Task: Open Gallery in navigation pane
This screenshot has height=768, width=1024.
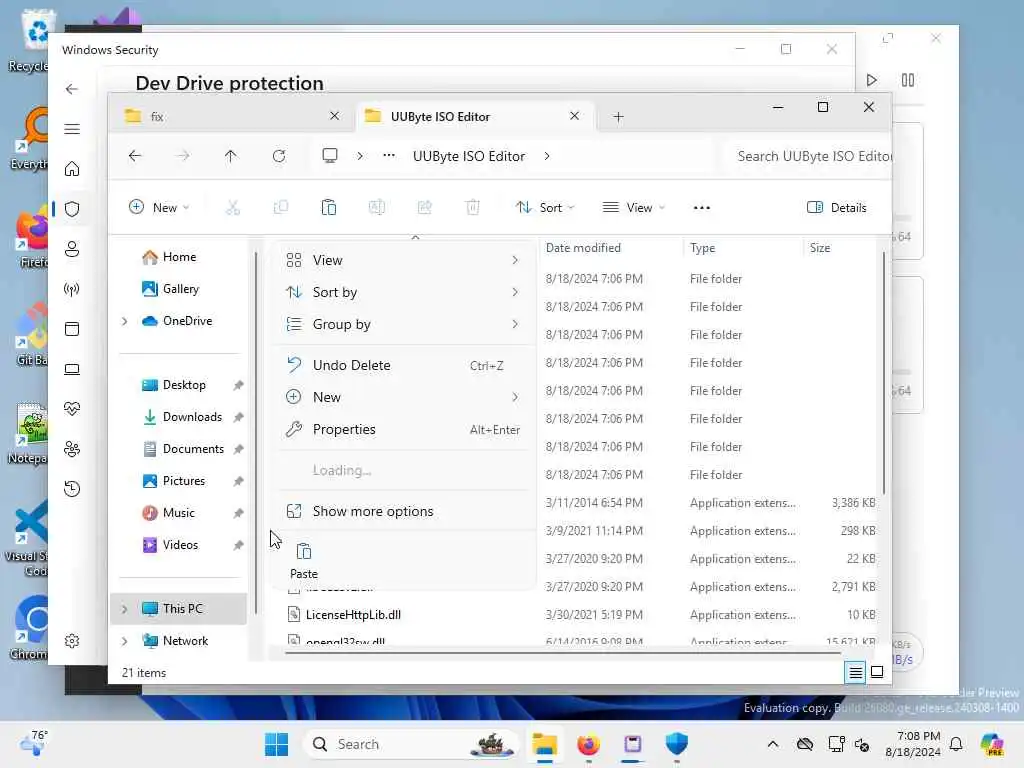Action: (x=170, y=289)
